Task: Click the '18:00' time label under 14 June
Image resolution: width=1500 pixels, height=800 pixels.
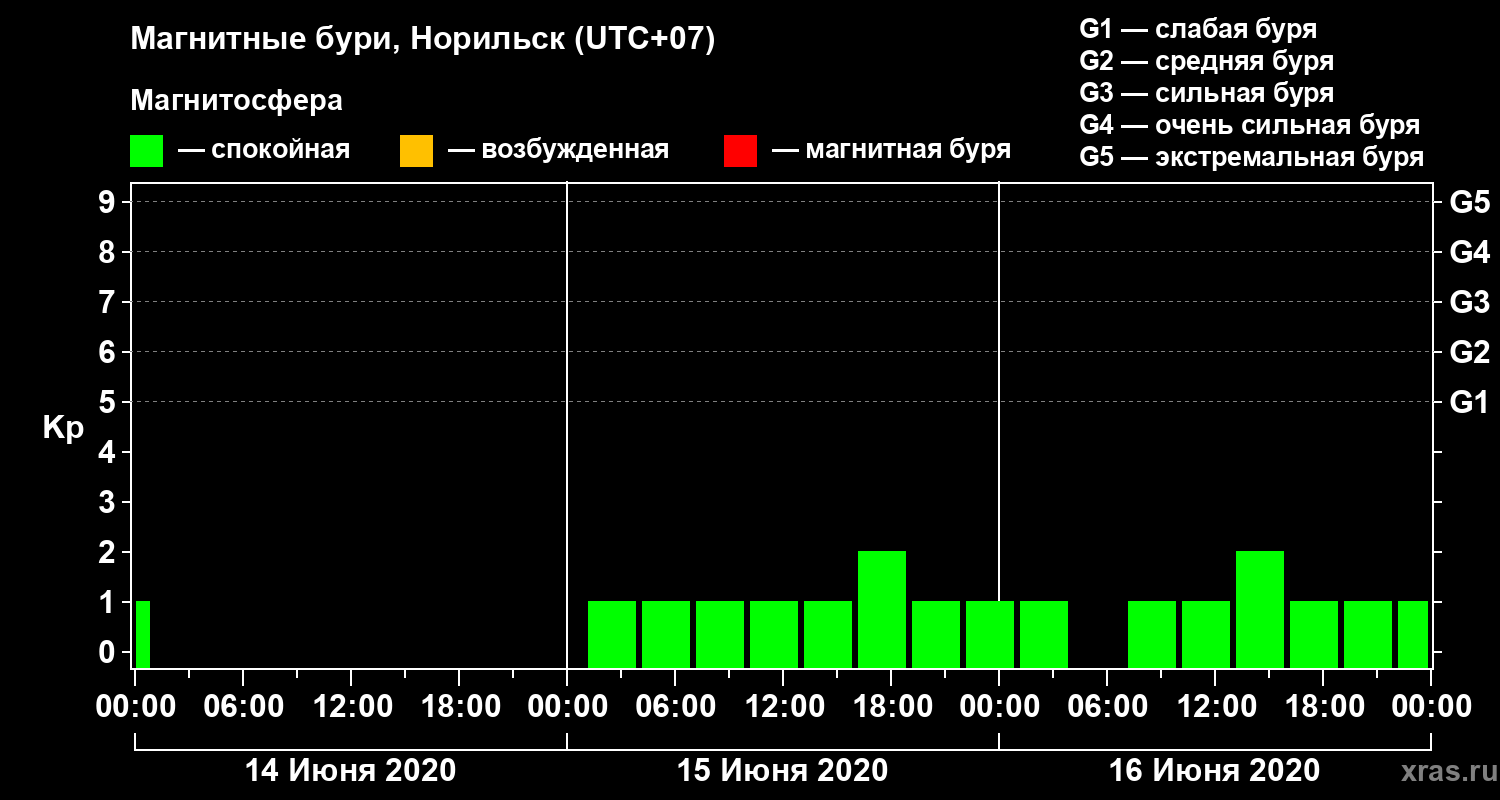Action: coord(459,708)
